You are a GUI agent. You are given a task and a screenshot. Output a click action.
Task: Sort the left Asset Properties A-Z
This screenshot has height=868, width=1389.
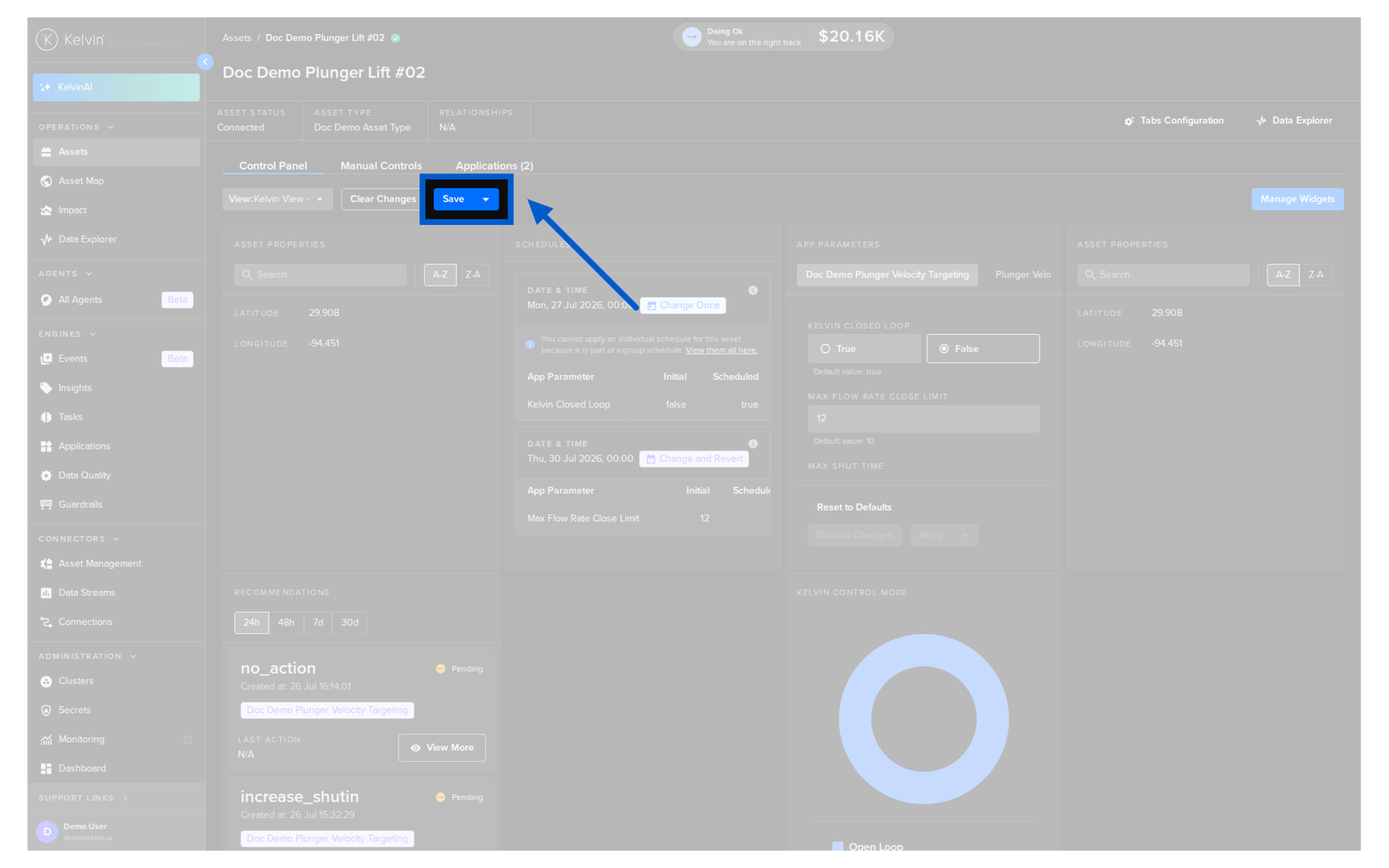440,275
